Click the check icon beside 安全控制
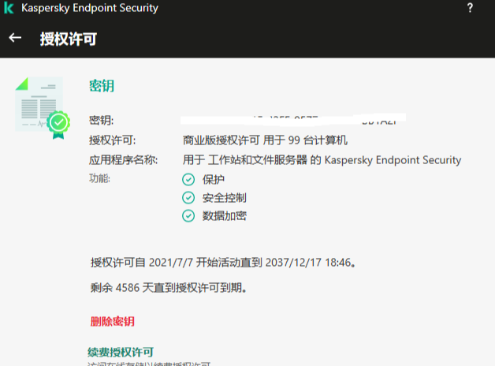This screenshot has width=495, height=366. pyautogui.click(x=188, y=198)
